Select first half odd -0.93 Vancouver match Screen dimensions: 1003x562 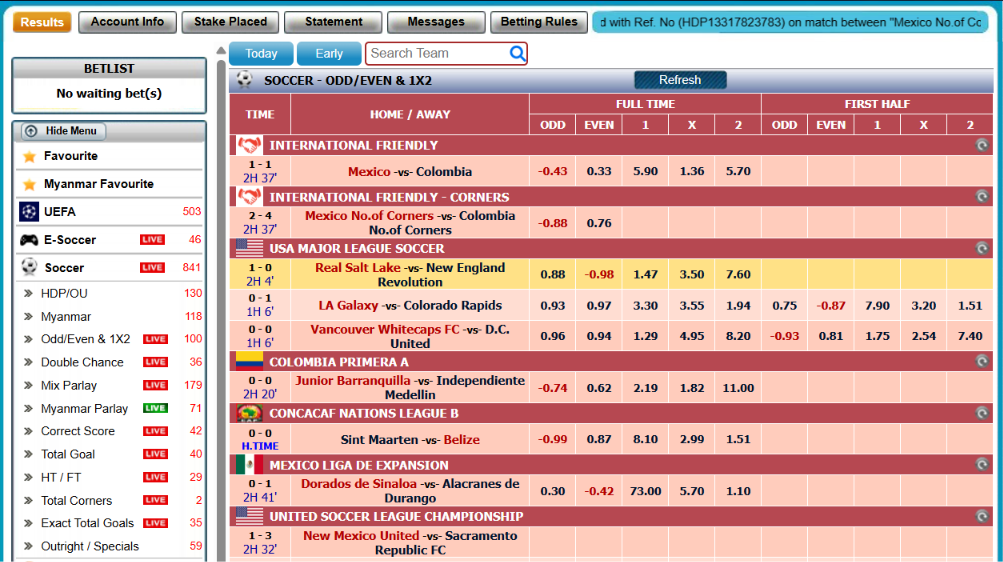pyautogui.click(x=784, y=336)
